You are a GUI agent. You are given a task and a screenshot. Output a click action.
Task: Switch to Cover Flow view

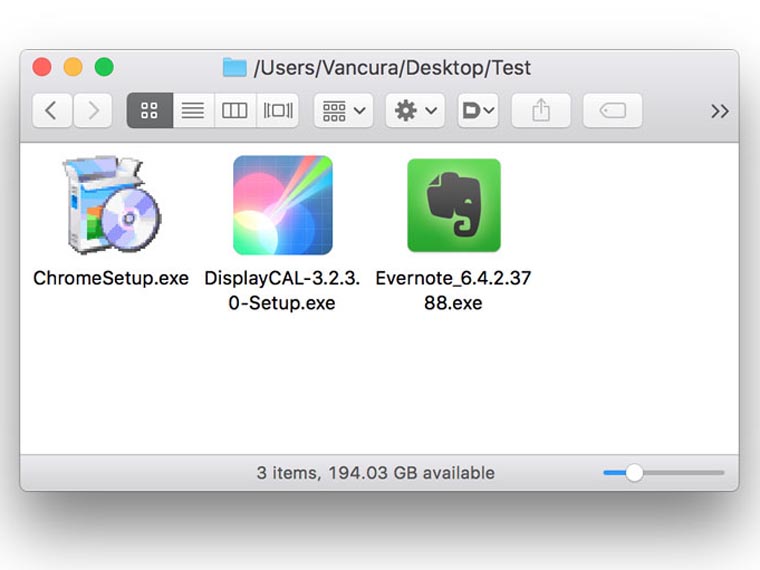tap(277, 111)
